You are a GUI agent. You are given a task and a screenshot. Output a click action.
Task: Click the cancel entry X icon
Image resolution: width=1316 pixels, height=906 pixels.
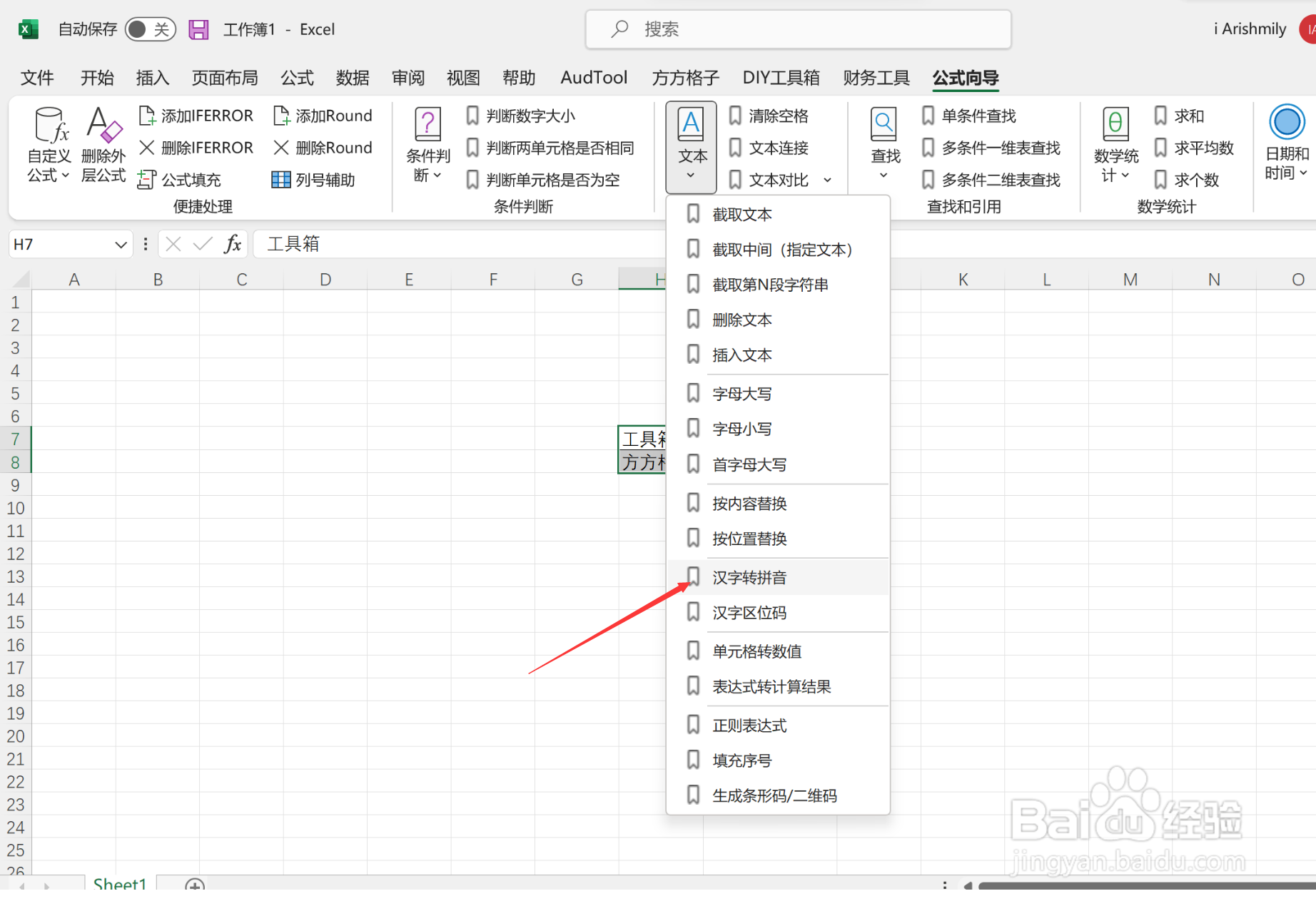click(x=173, y=245)
